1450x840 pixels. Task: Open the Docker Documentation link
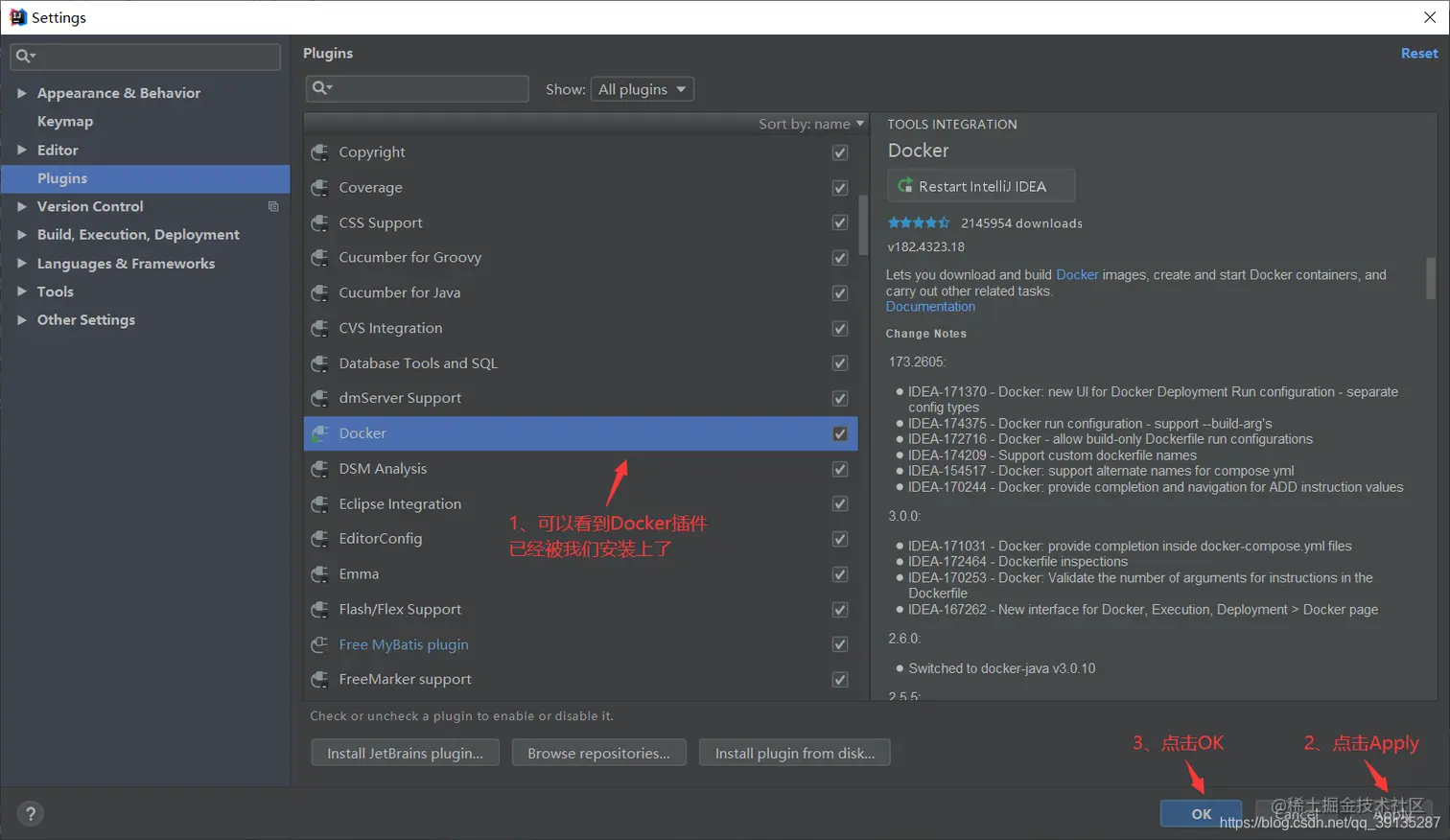click(x=930, y=307)
